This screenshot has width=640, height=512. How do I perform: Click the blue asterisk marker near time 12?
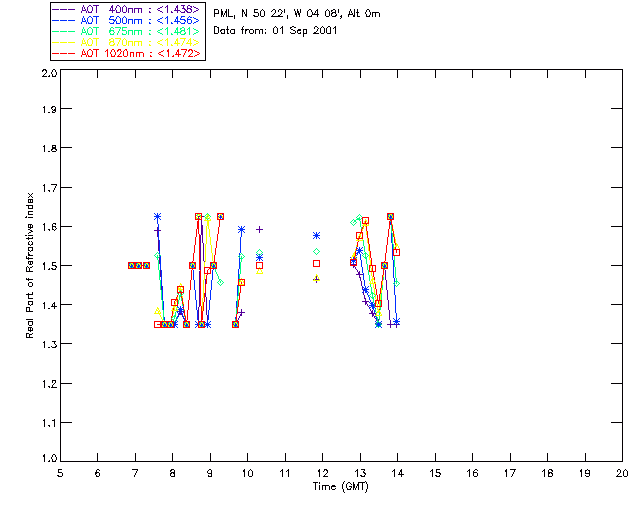[x=316, y=236]
